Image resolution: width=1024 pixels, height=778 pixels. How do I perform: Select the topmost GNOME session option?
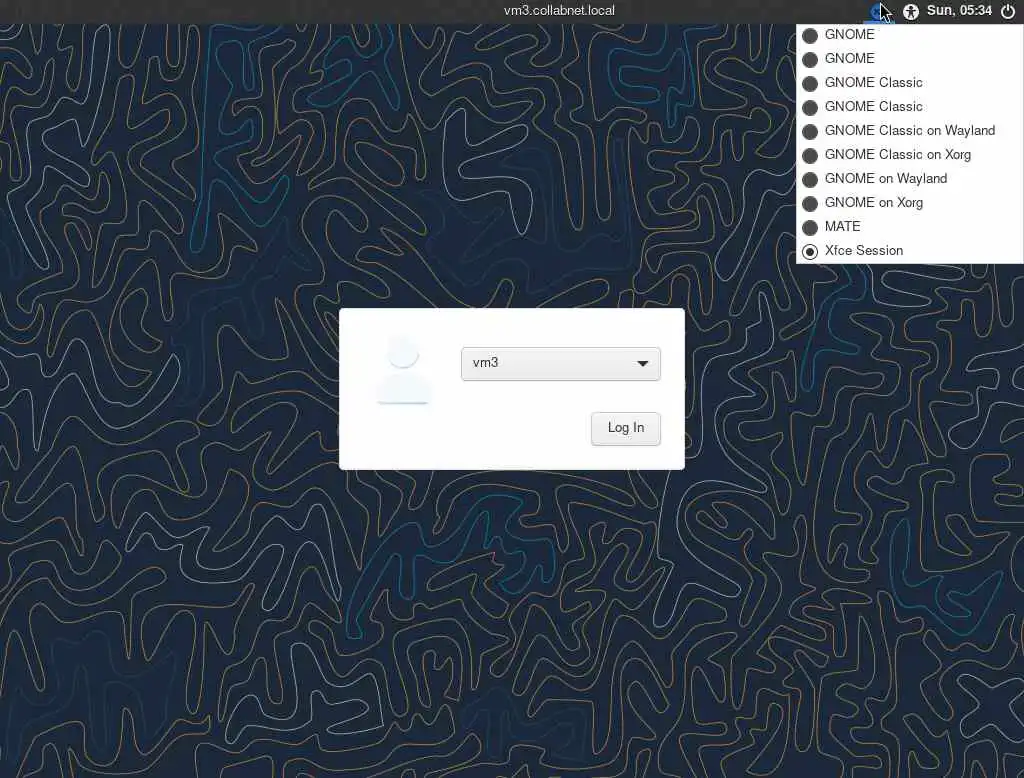909,35
